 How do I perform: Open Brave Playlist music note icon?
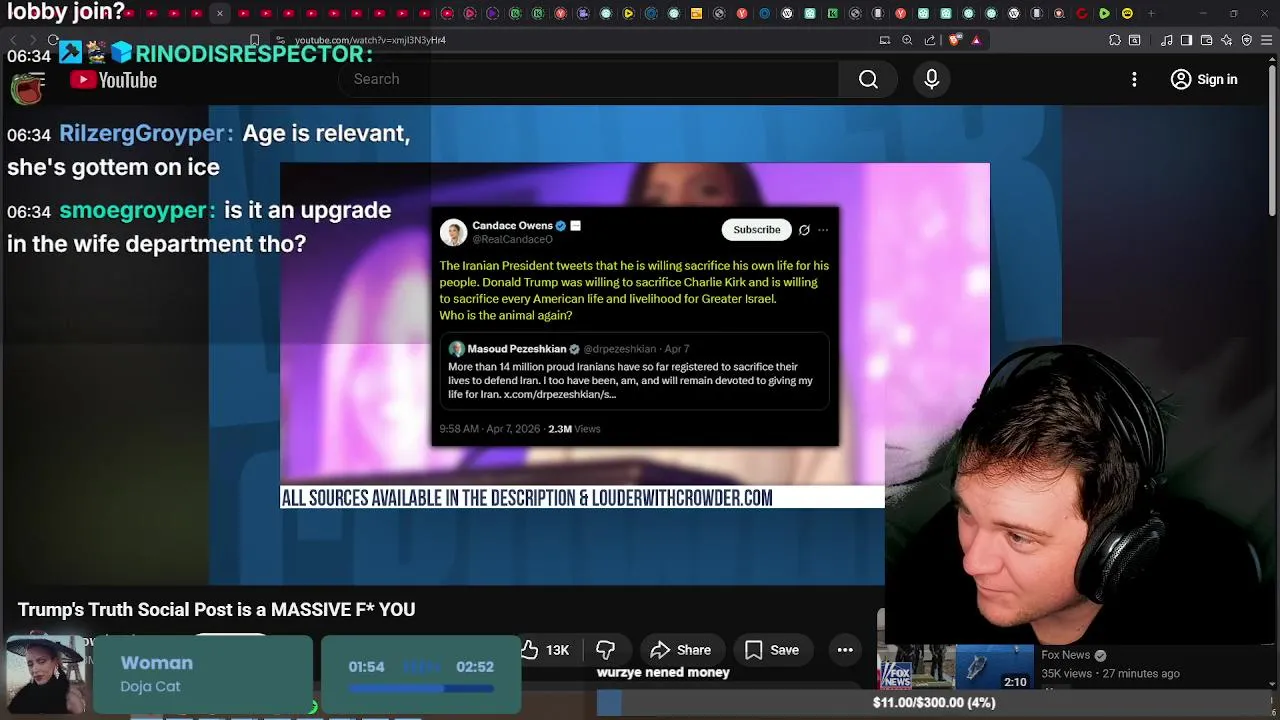point(1167,40)
